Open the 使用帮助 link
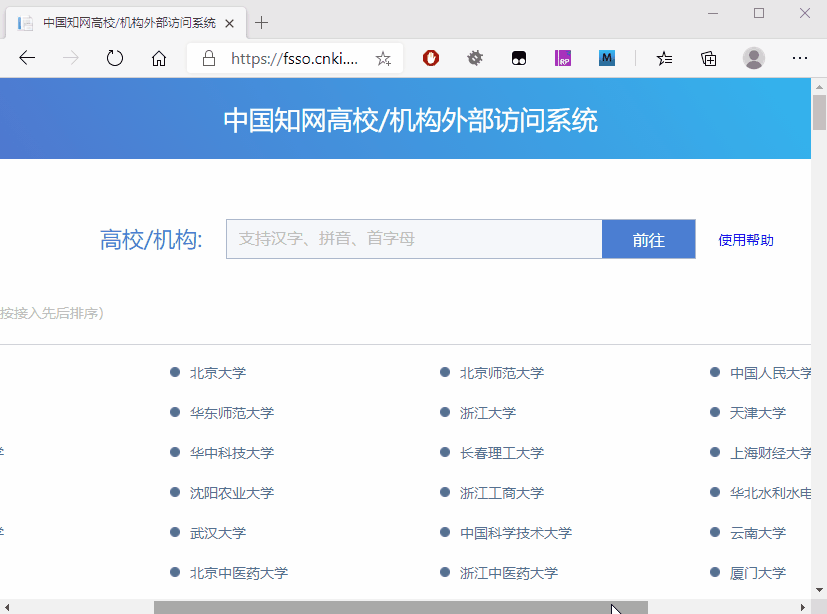This screenshot has height=614, width=827. [746, 240]
